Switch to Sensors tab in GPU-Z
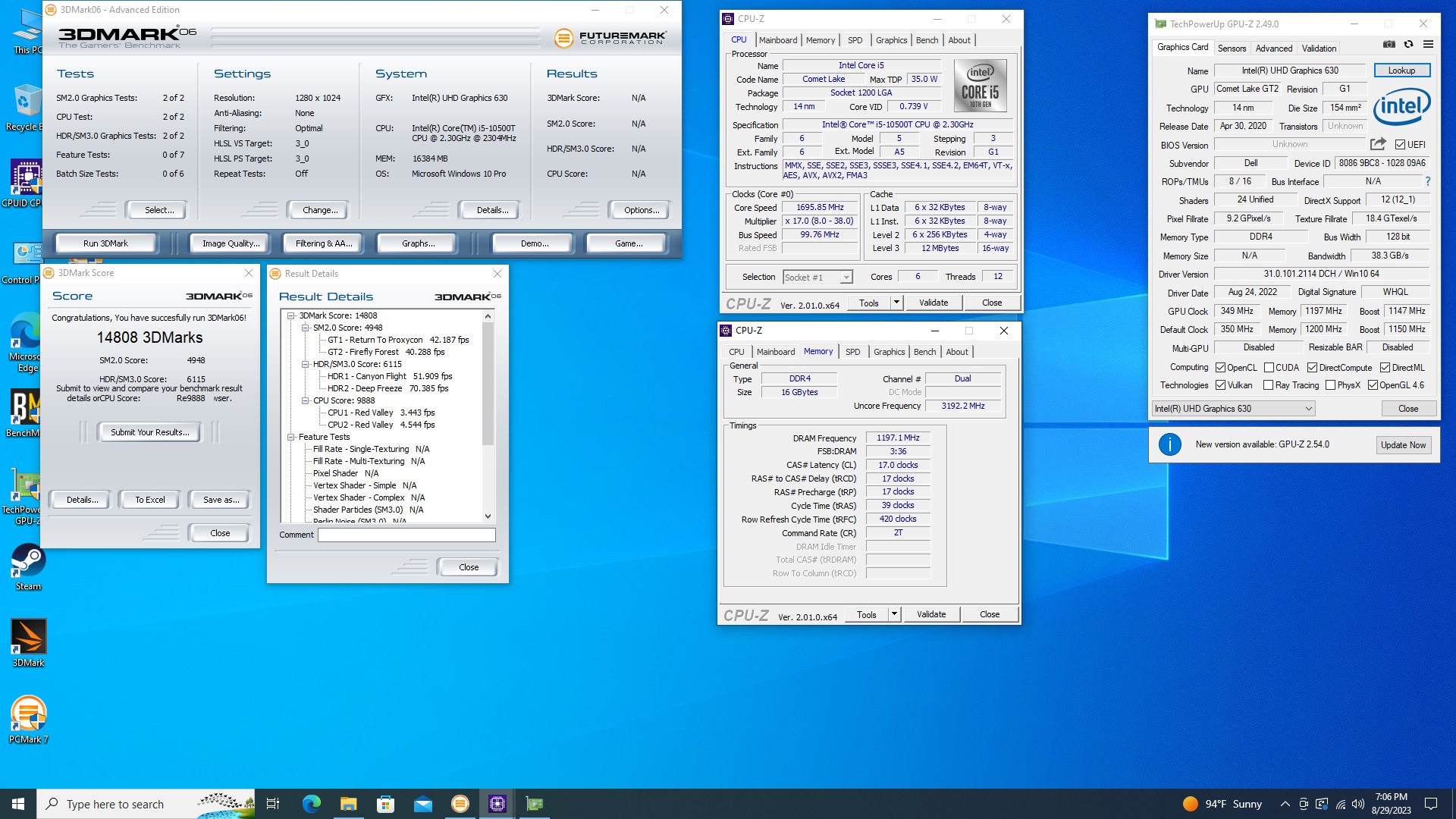 (x=1232, y=48)
